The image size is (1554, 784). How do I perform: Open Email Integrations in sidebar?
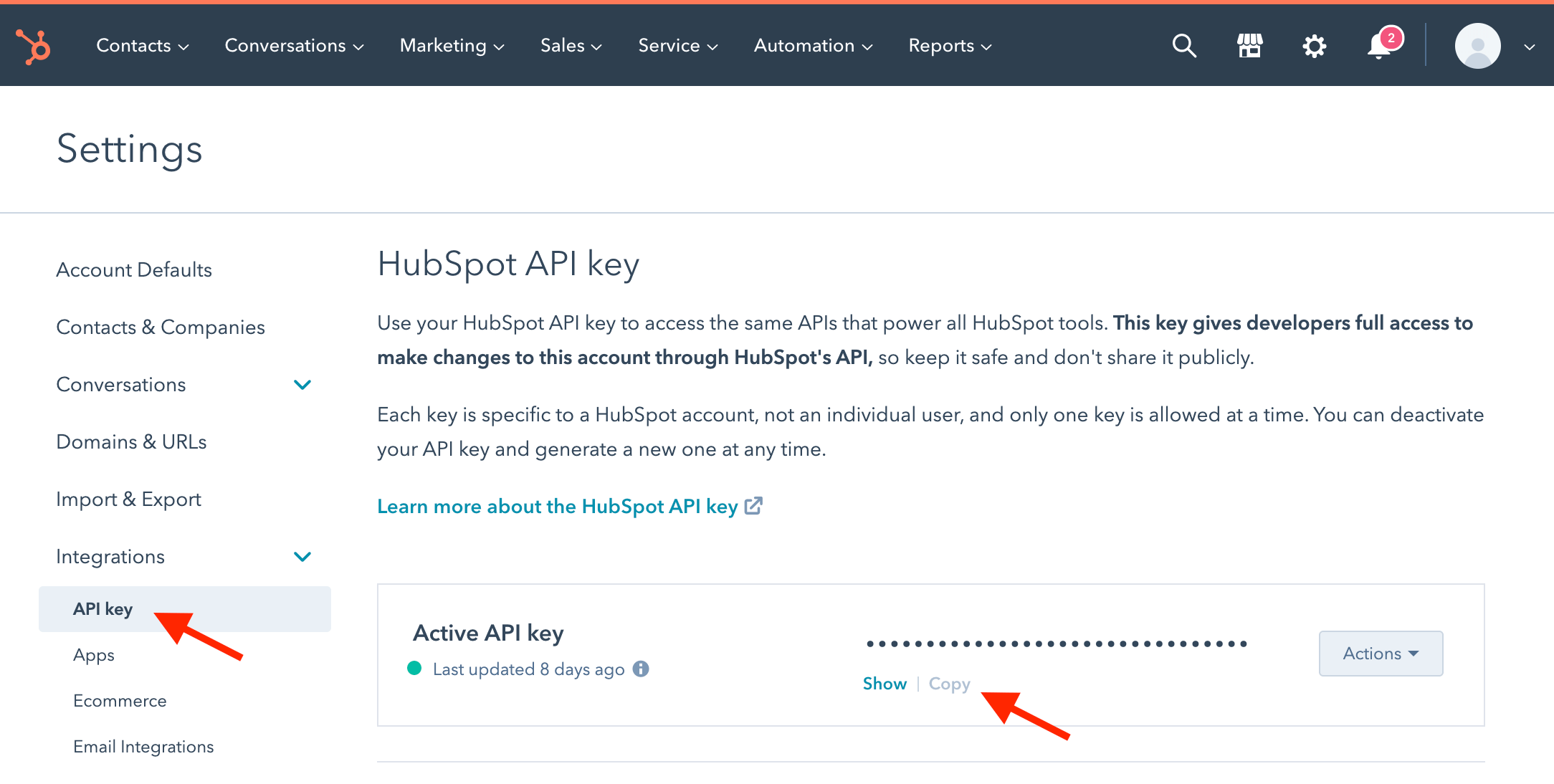coord(143,747)
